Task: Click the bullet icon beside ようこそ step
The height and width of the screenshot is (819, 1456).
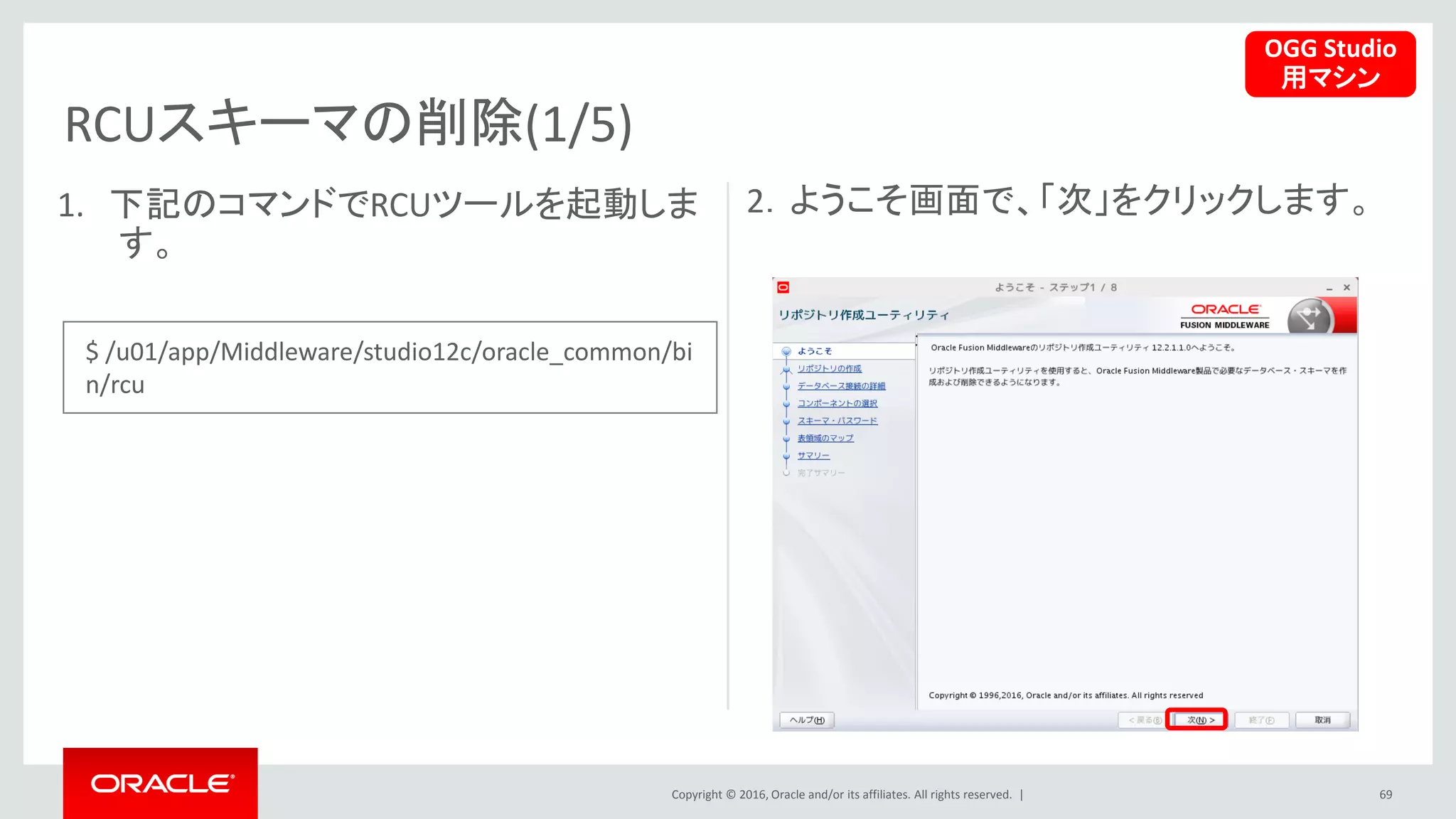Action: point(786,351)
